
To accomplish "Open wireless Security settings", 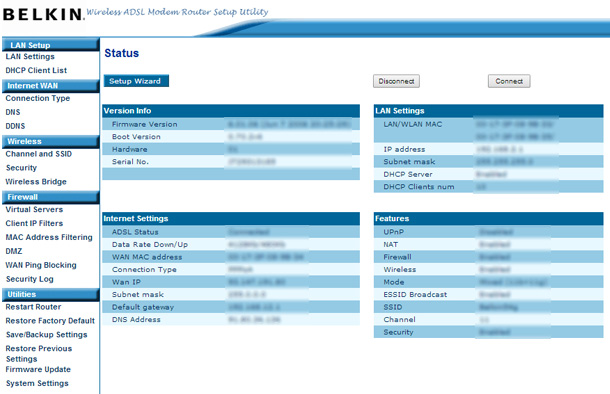I will coord(21,168).
